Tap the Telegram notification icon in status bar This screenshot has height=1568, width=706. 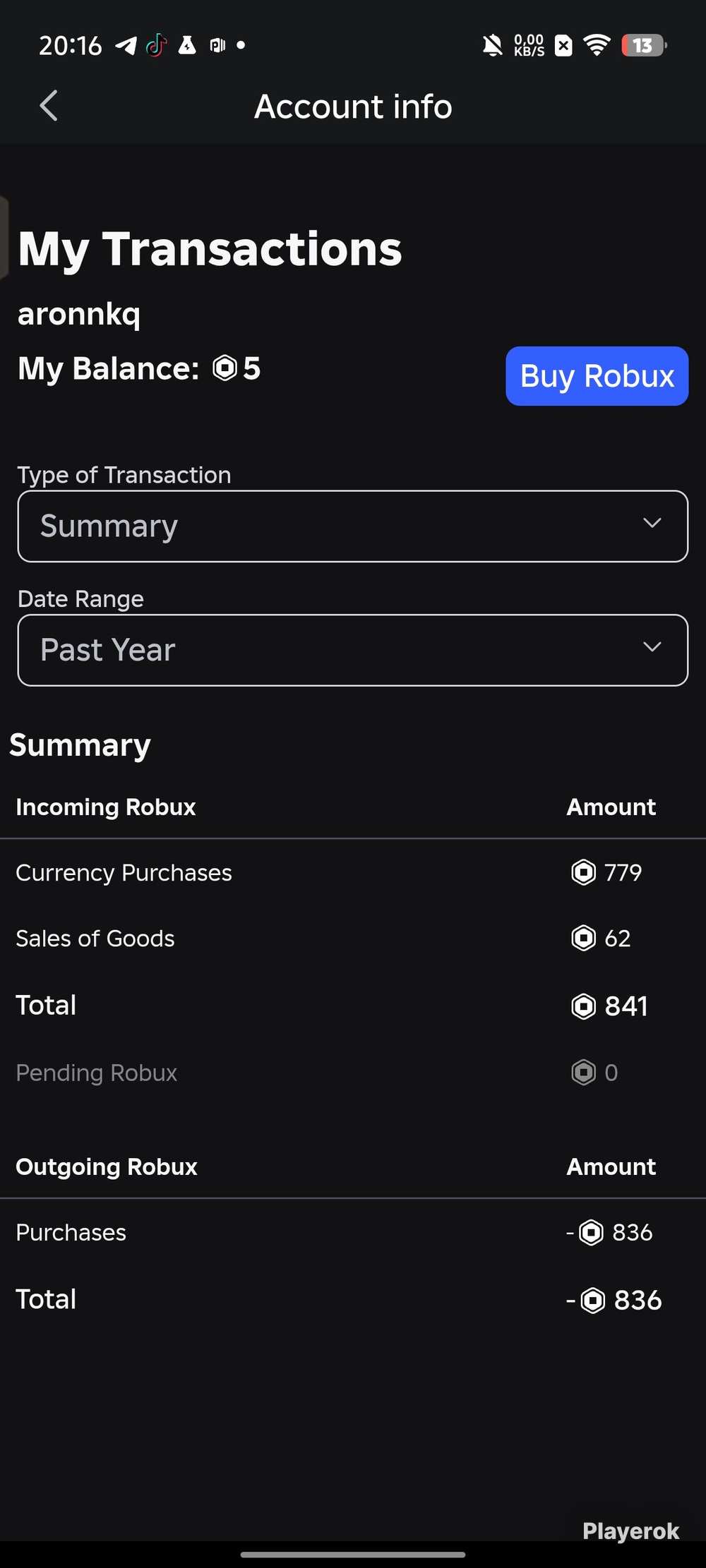(126, 46)
